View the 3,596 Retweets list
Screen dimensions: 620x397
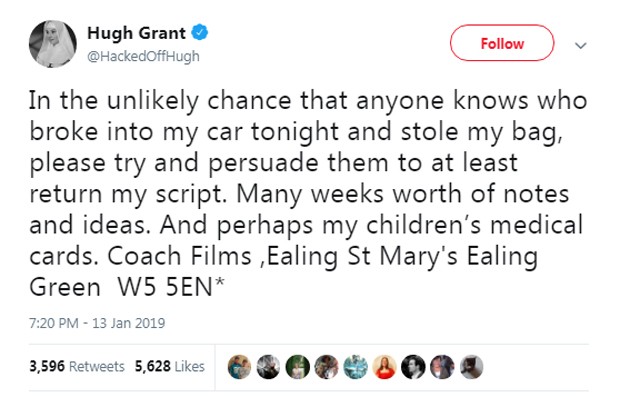[77, 366]
